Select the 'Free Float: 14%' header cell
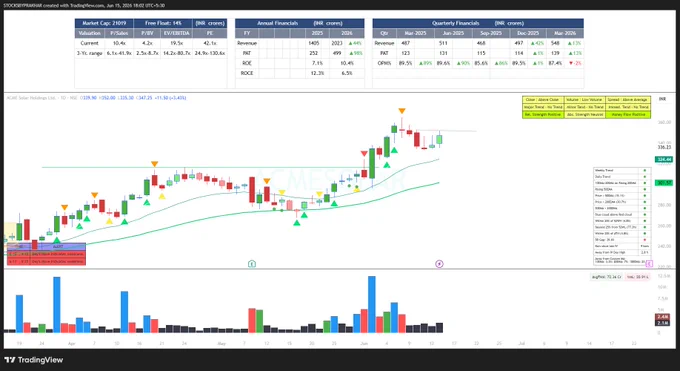This screenshot has height=371, width=680. coord(163,23)
